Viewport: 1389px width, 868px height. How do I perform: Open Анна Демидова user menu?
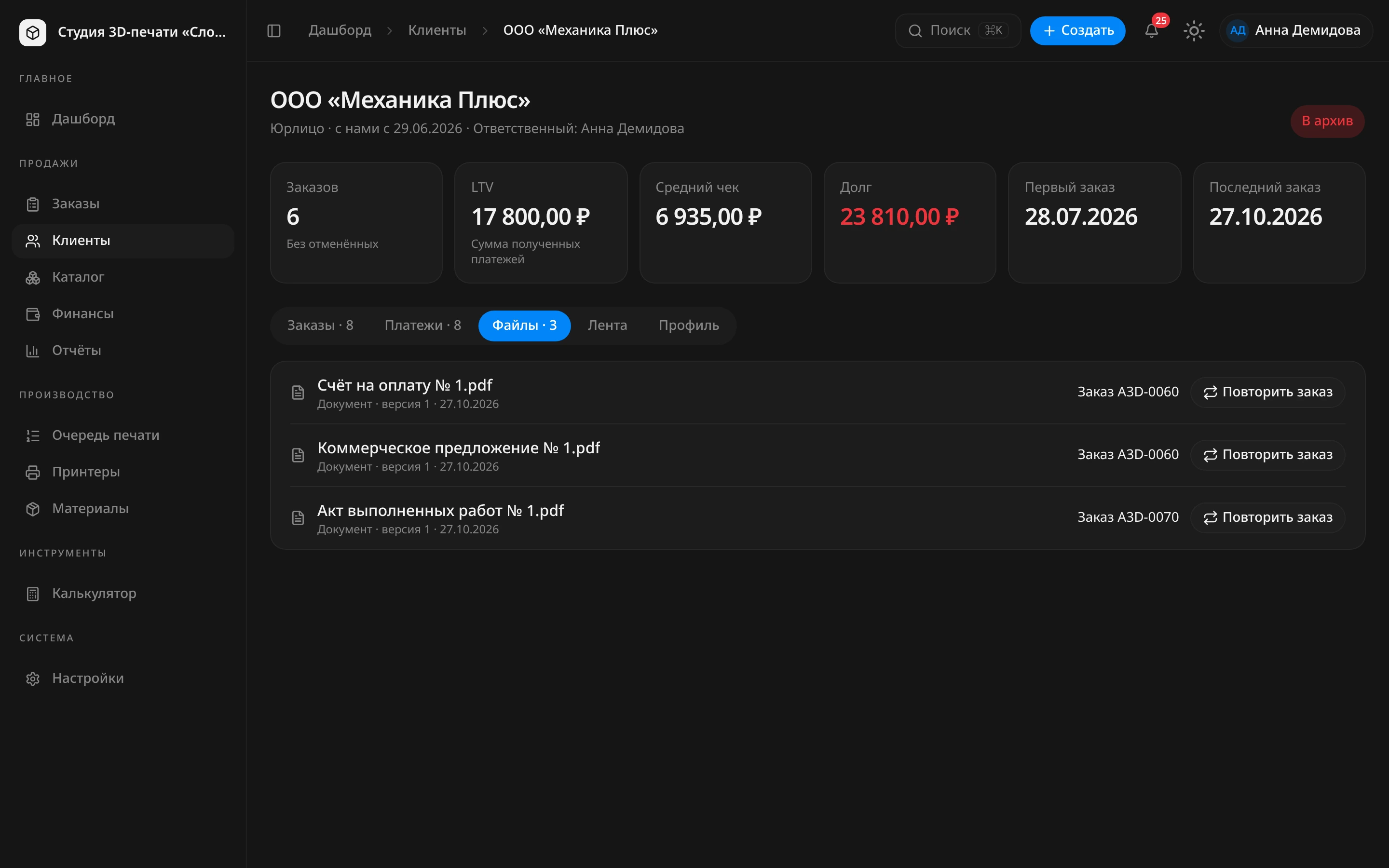click(1295, 30)
